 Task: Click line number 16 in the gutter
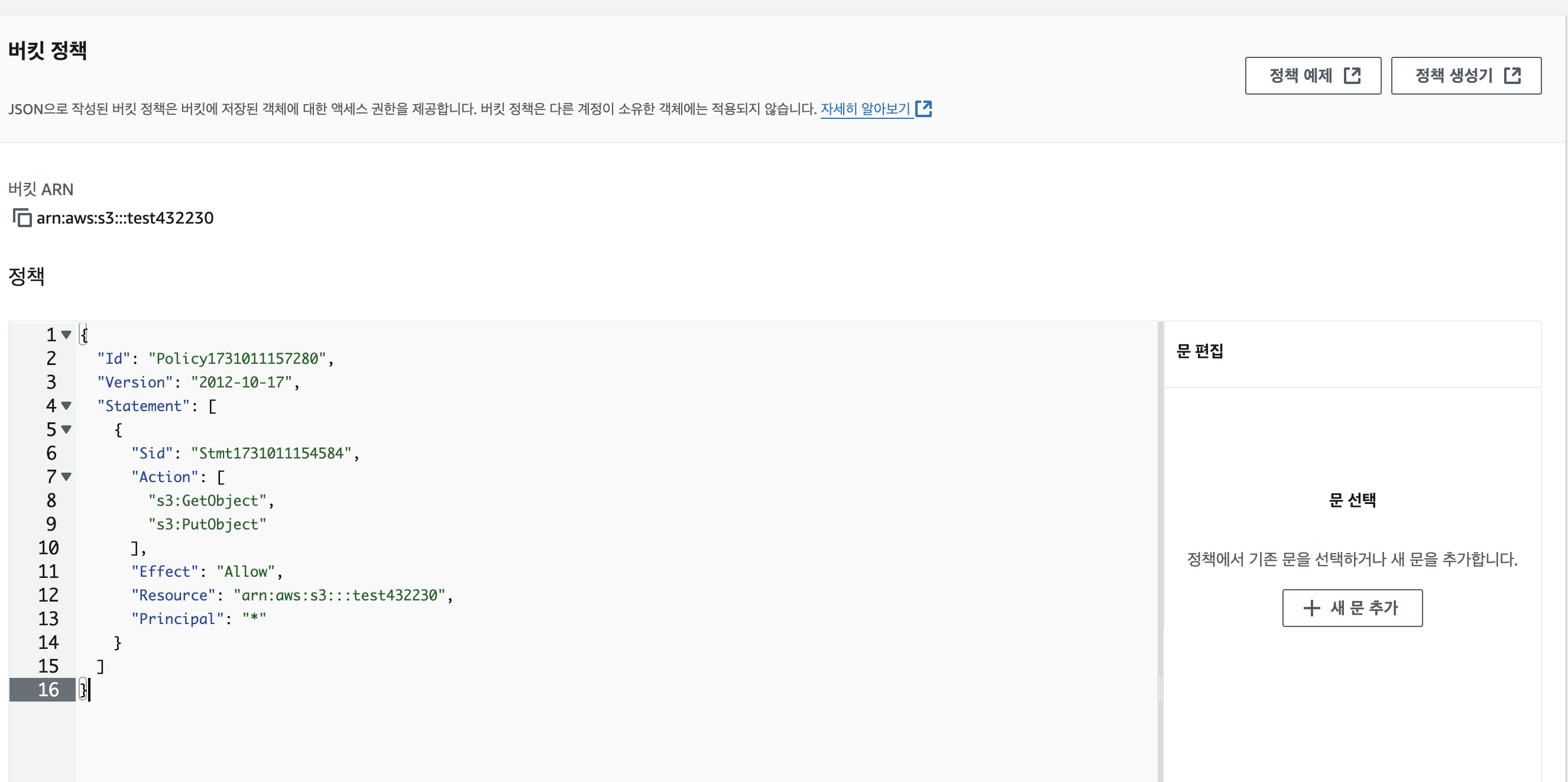[x=48, y=690]
